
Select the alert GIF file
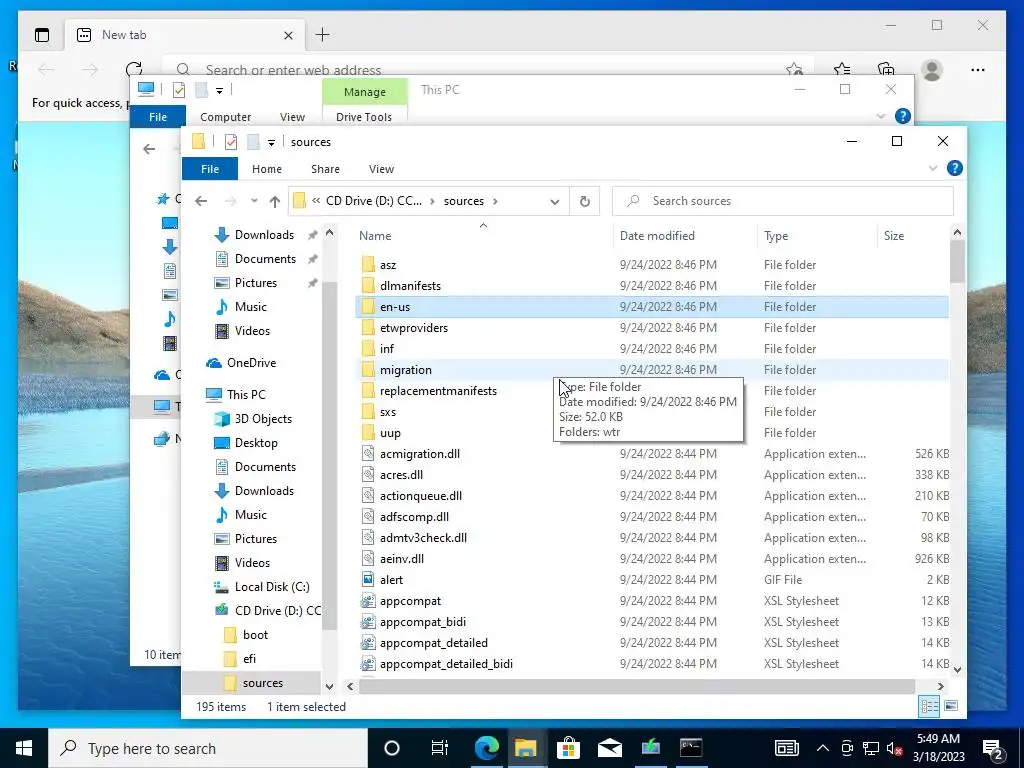pyautogui.click(x=391, y=579)
